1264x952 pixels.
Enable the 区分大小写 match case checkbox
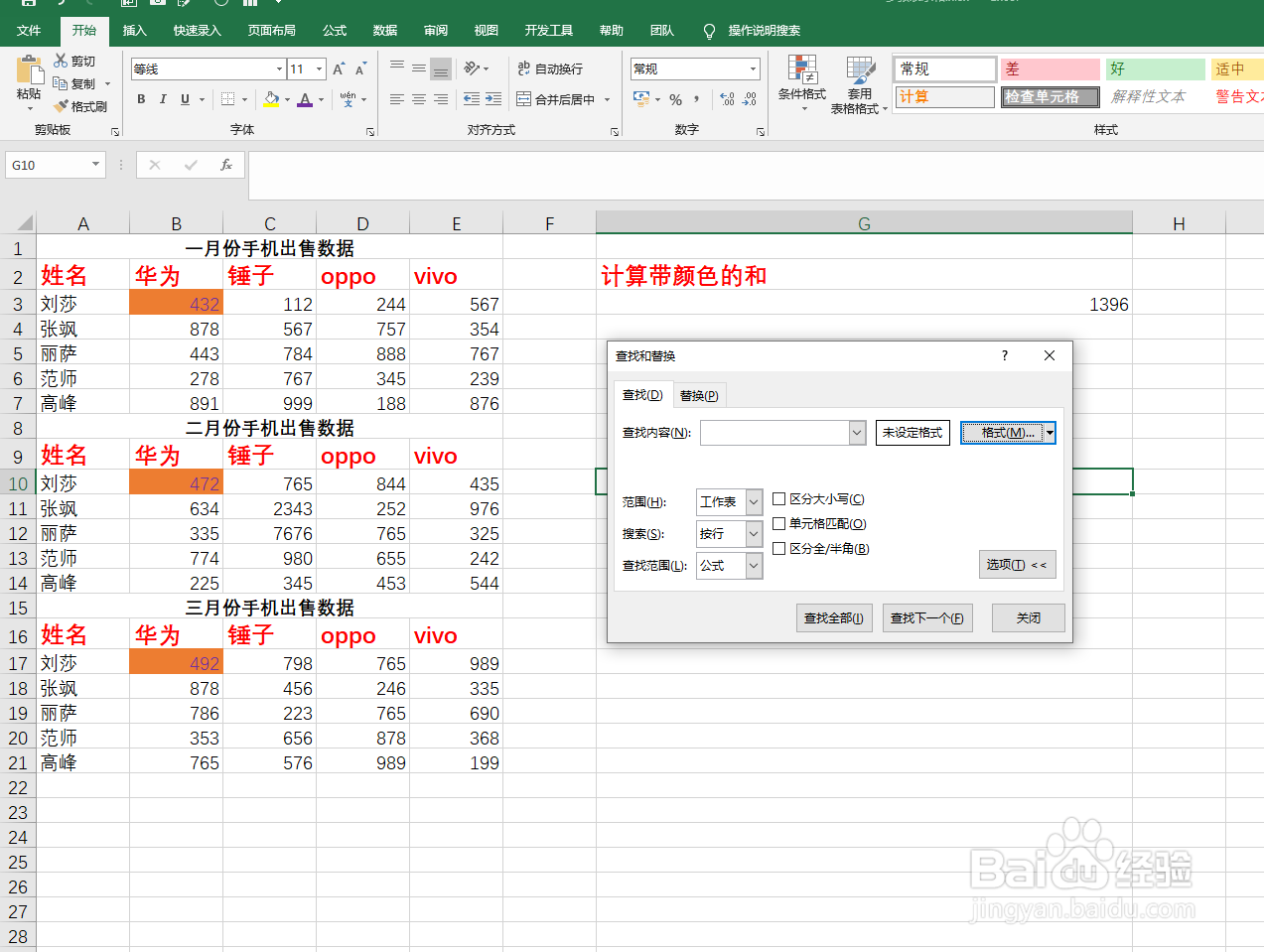coord(779,499)
